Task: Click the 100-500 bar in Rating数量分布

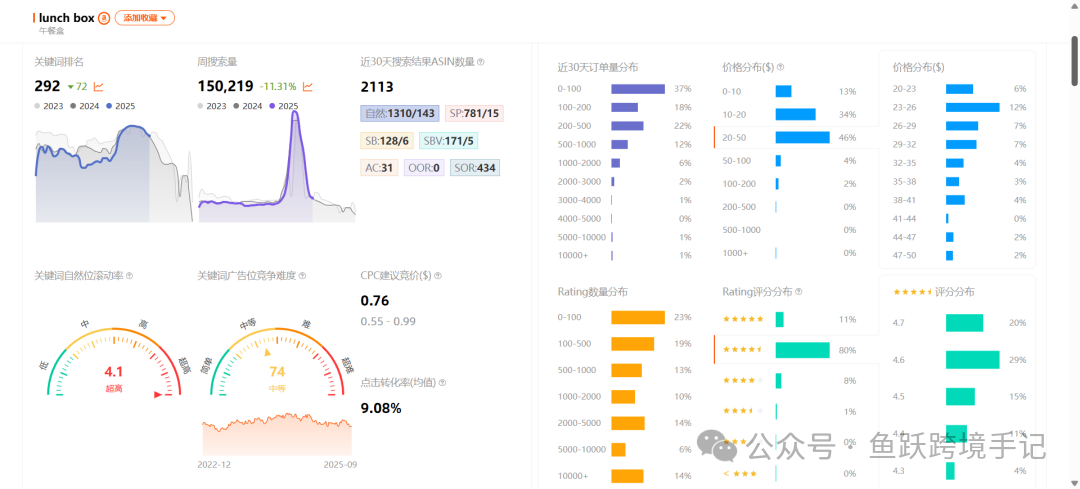Action: pyautogui.click(x=632, y=344)
